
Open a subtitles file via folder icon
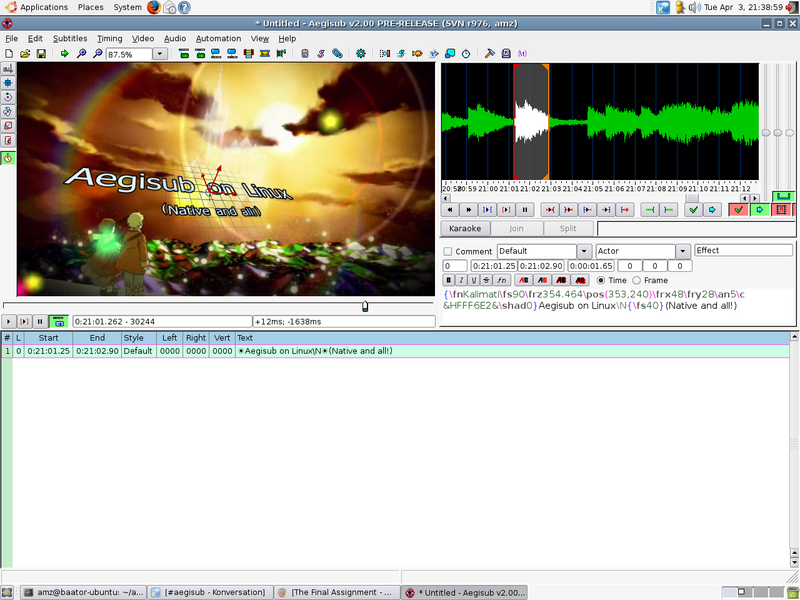(25, 54)
